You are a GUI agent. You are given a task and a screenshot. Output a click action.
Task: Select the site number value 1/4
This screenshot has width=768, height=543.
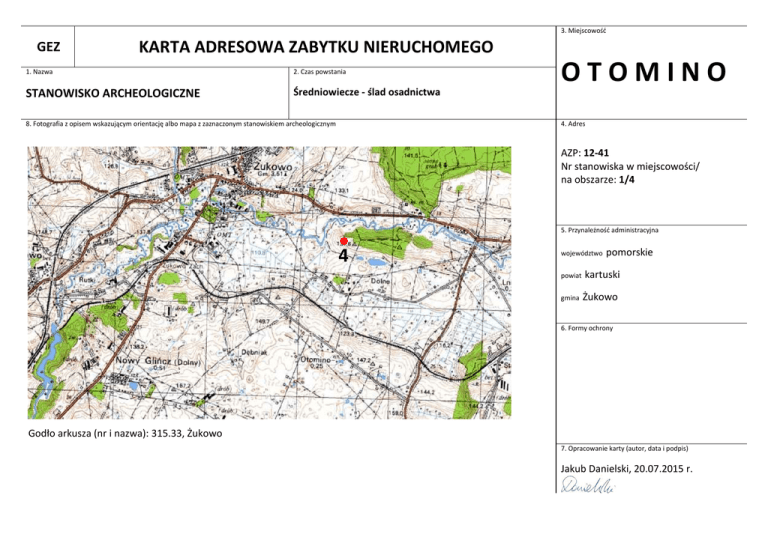coord(628,181)
